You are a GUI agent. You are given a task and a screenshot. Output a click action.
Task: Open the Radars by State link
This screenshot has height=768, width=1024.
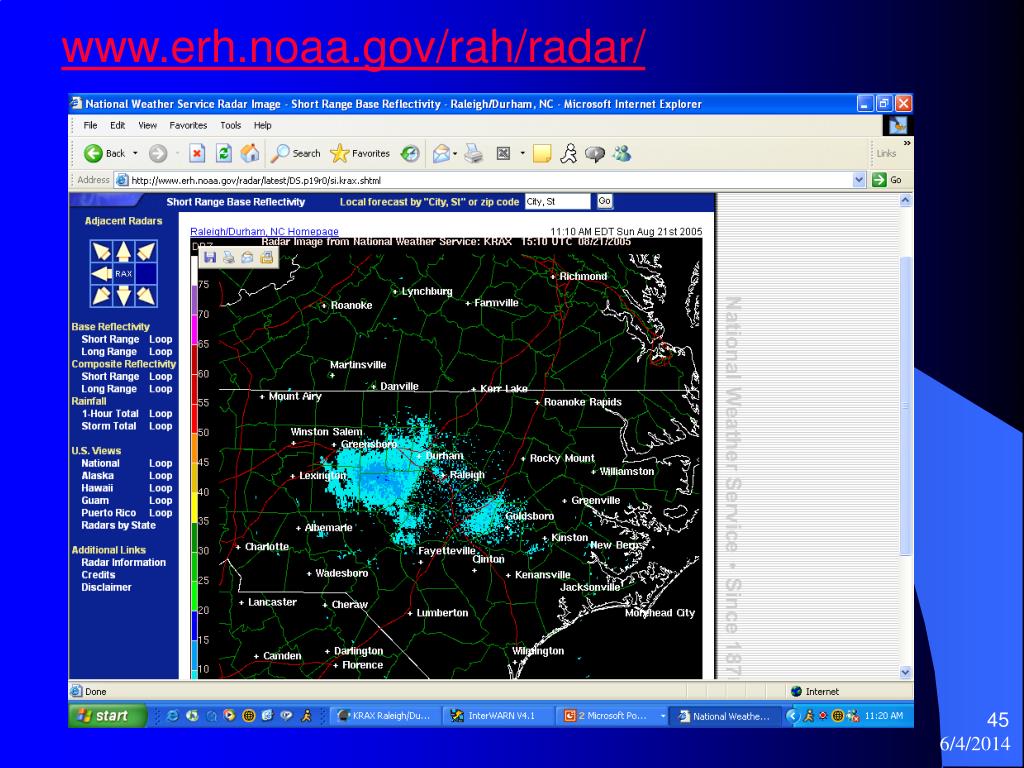pyautogui.click(x=119, y=525)
